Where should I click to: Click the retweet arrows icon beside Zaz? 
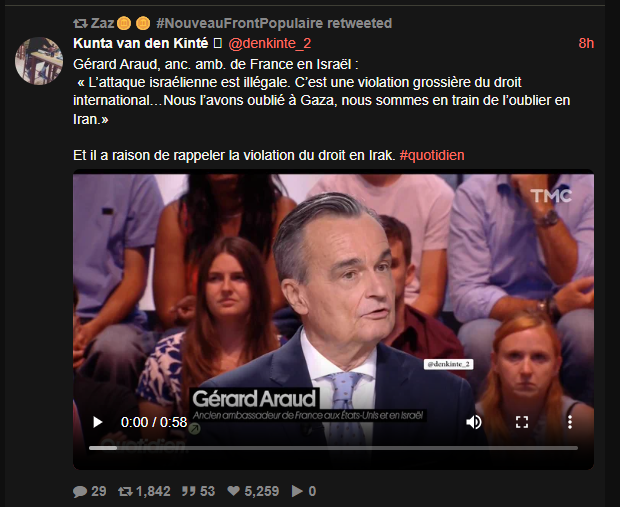80,24
